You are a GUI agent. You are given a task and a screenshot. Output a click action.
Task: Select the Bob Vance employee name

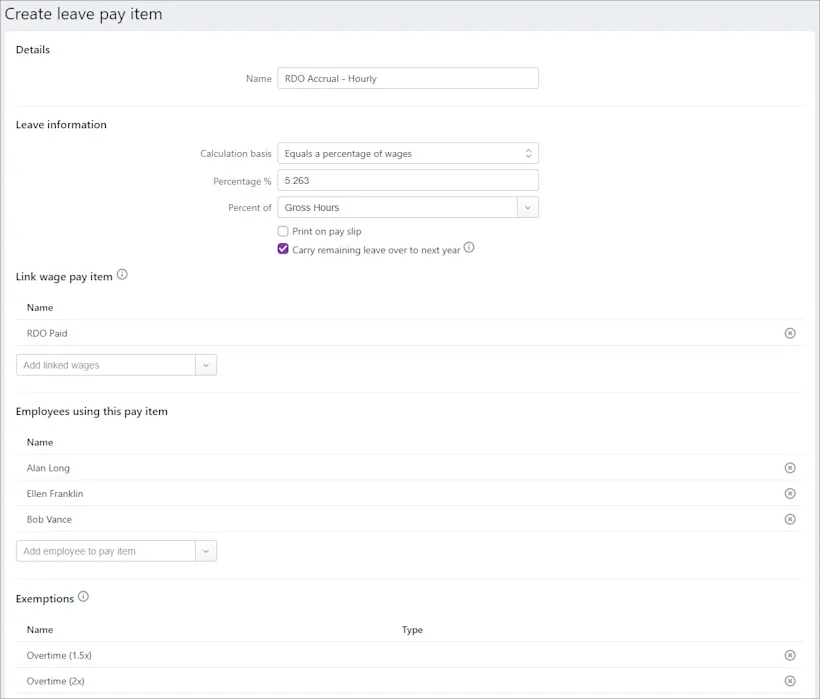point(49,519)
